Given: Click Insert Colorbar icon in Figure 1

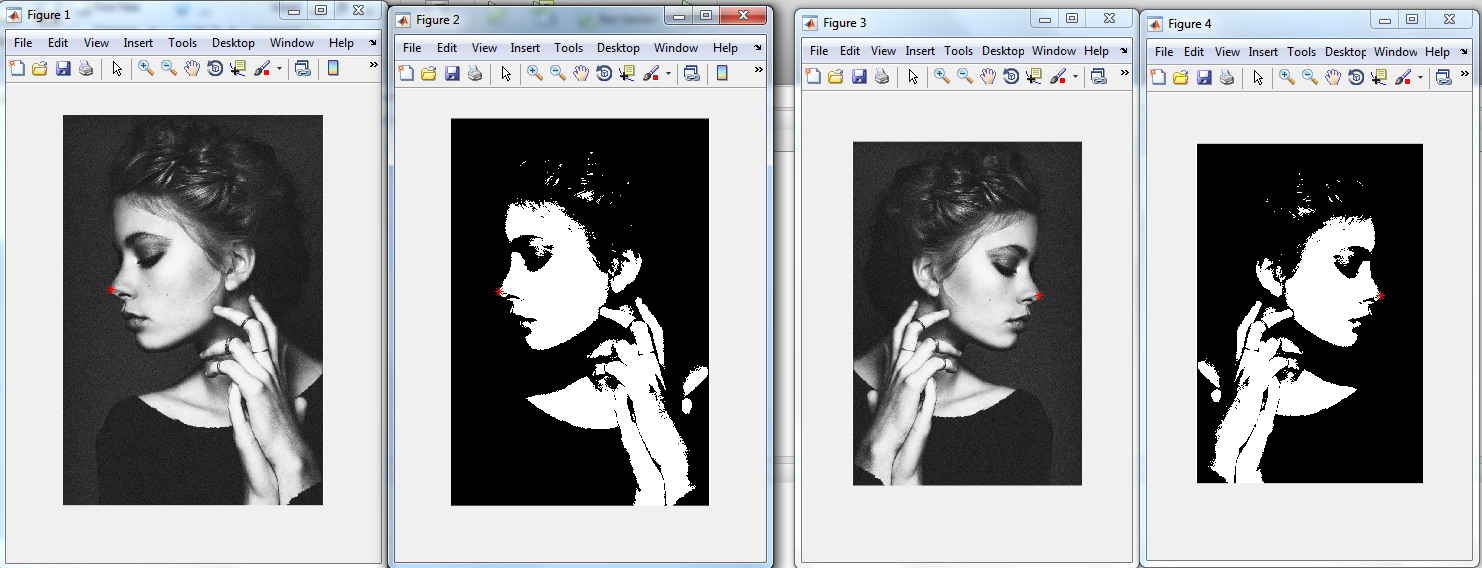Looking at the screenshot, I should [x=333, y=68].
